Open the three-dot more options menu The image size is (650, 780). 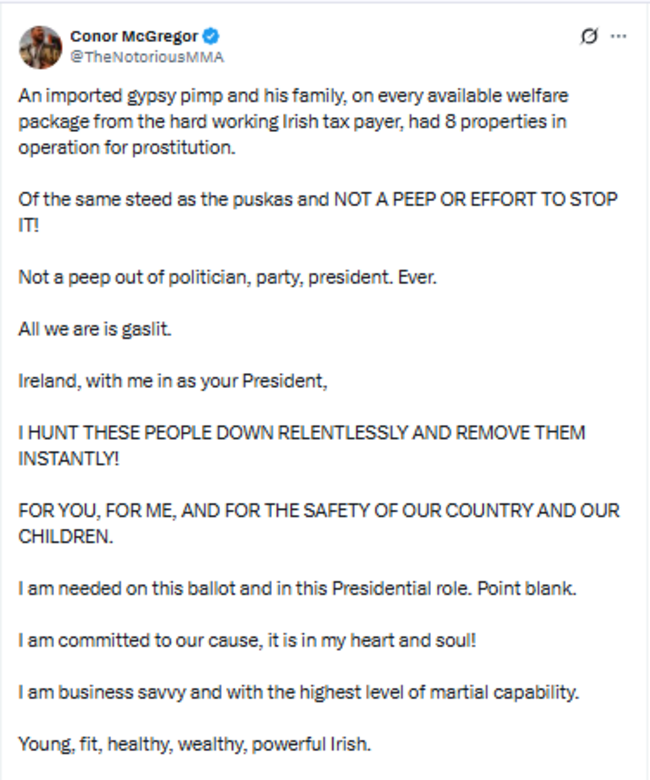618,37
